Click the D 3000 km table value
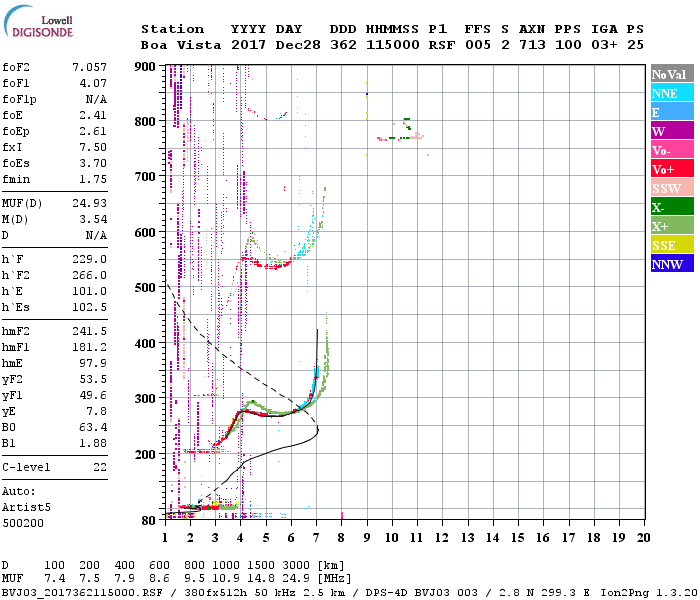700x600 pixels. click(x=296, y=565)
